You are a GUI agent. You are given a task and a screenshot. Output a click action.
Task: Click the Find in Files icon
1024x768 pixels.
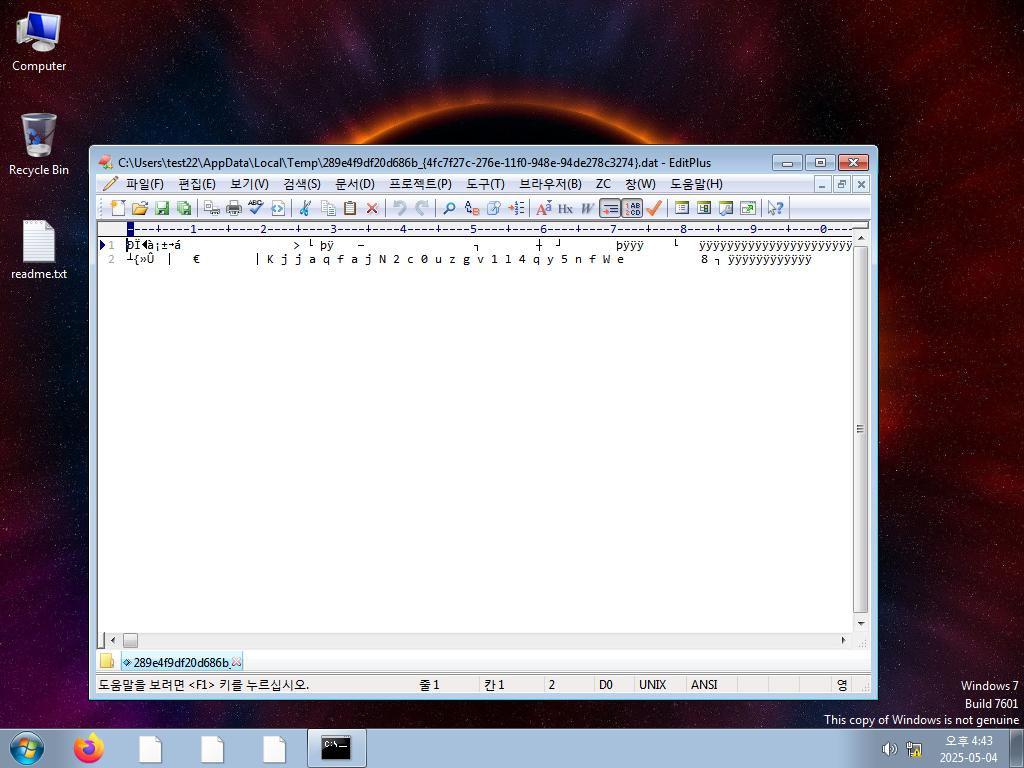click(x=494, y=208)
